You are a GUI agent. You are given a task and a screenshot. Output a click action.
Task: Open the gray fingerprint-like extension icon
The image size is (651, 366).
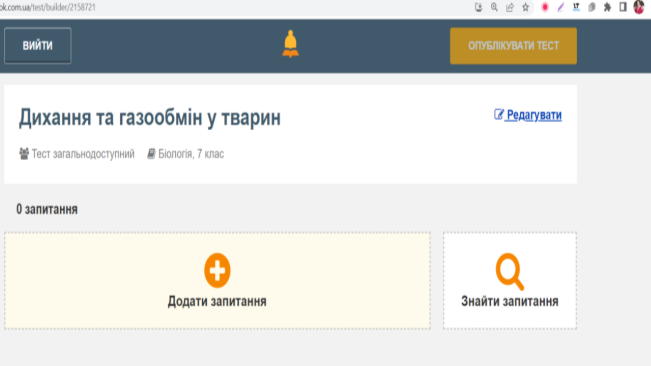[592, 7]
